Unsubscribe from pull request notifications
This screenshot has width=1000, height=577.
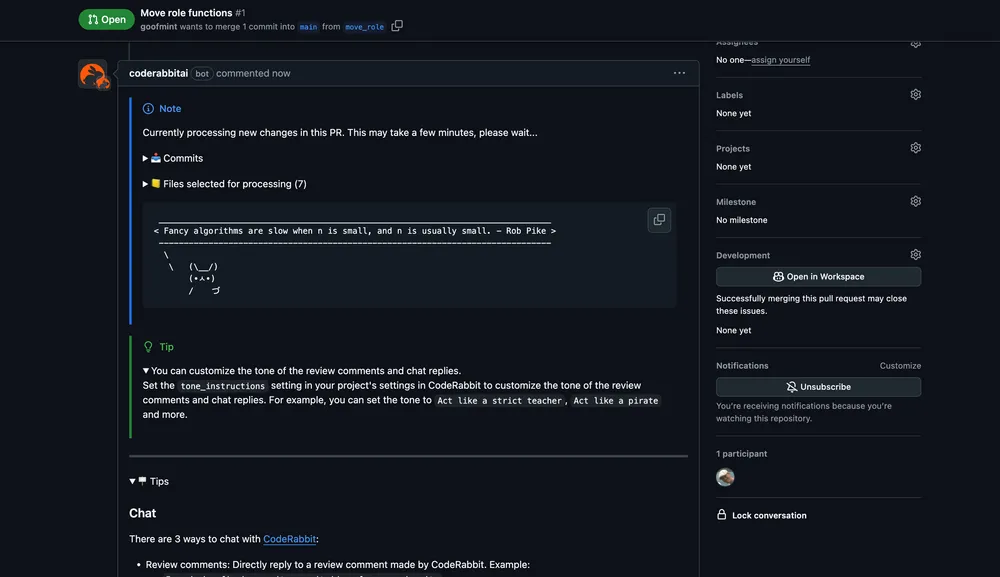point(818,387)
